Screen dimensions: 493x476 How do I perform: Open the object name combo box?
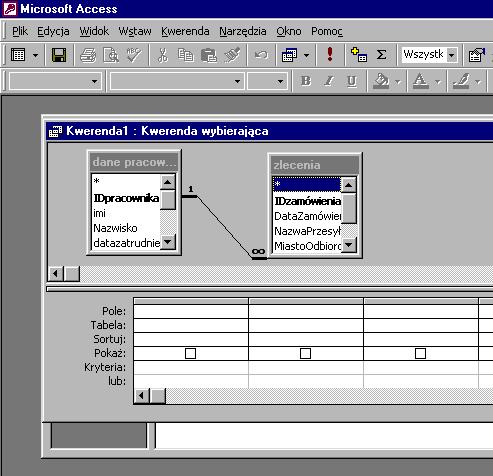[x=55, y=81]
